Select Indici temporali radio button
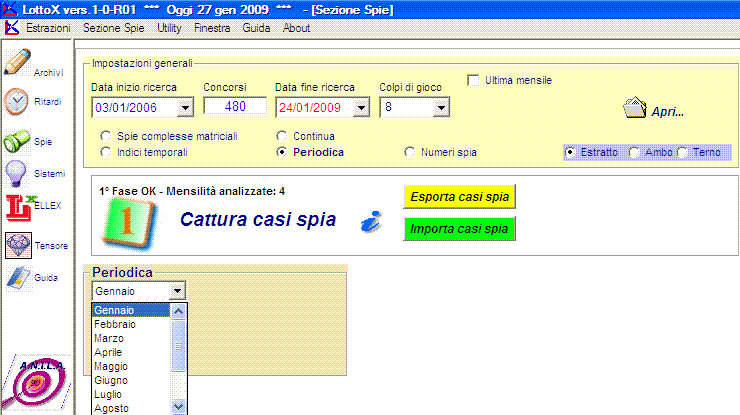The height and width of the screenshot is (415, 740). tap(106, 152)
